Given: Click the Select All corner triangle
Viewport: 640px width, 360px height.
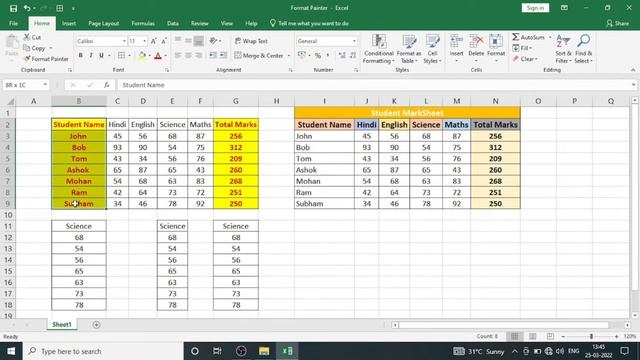Looking at the screenshot, I should (11, 101).
